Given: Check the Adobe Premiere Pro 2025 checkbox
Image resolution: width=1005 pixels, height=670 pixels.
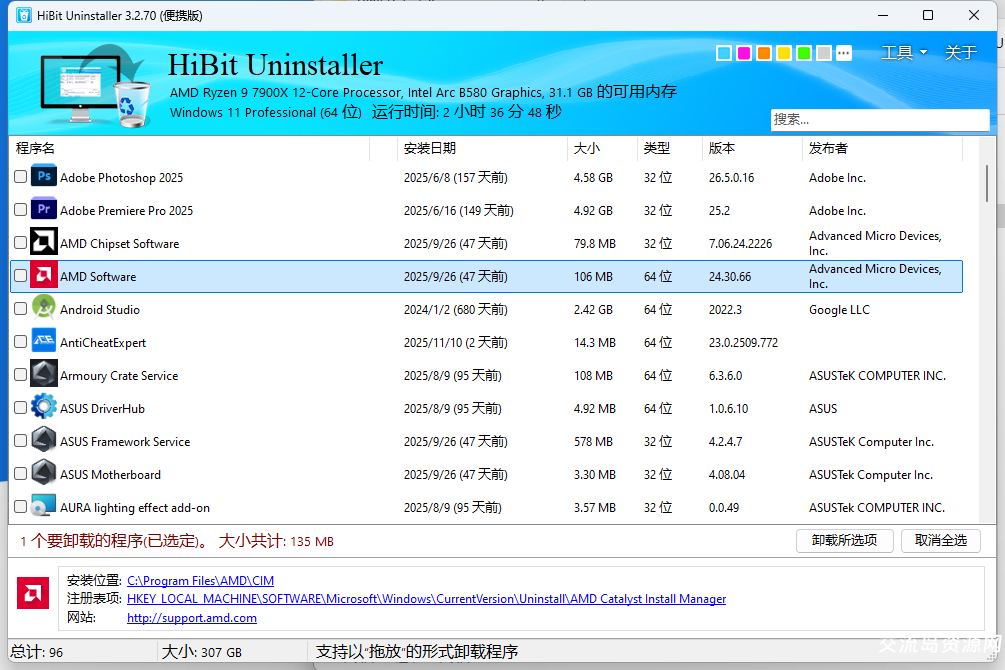Looking at the screenshot, I should click(21, 210).
